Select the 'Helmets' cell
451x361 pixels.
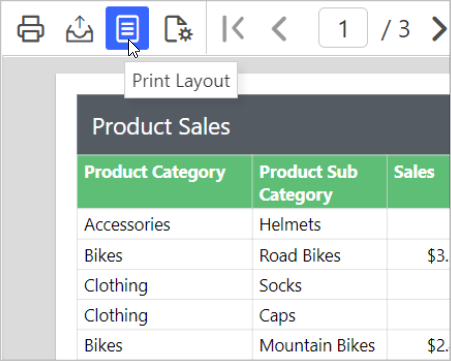tap(320, 224)
